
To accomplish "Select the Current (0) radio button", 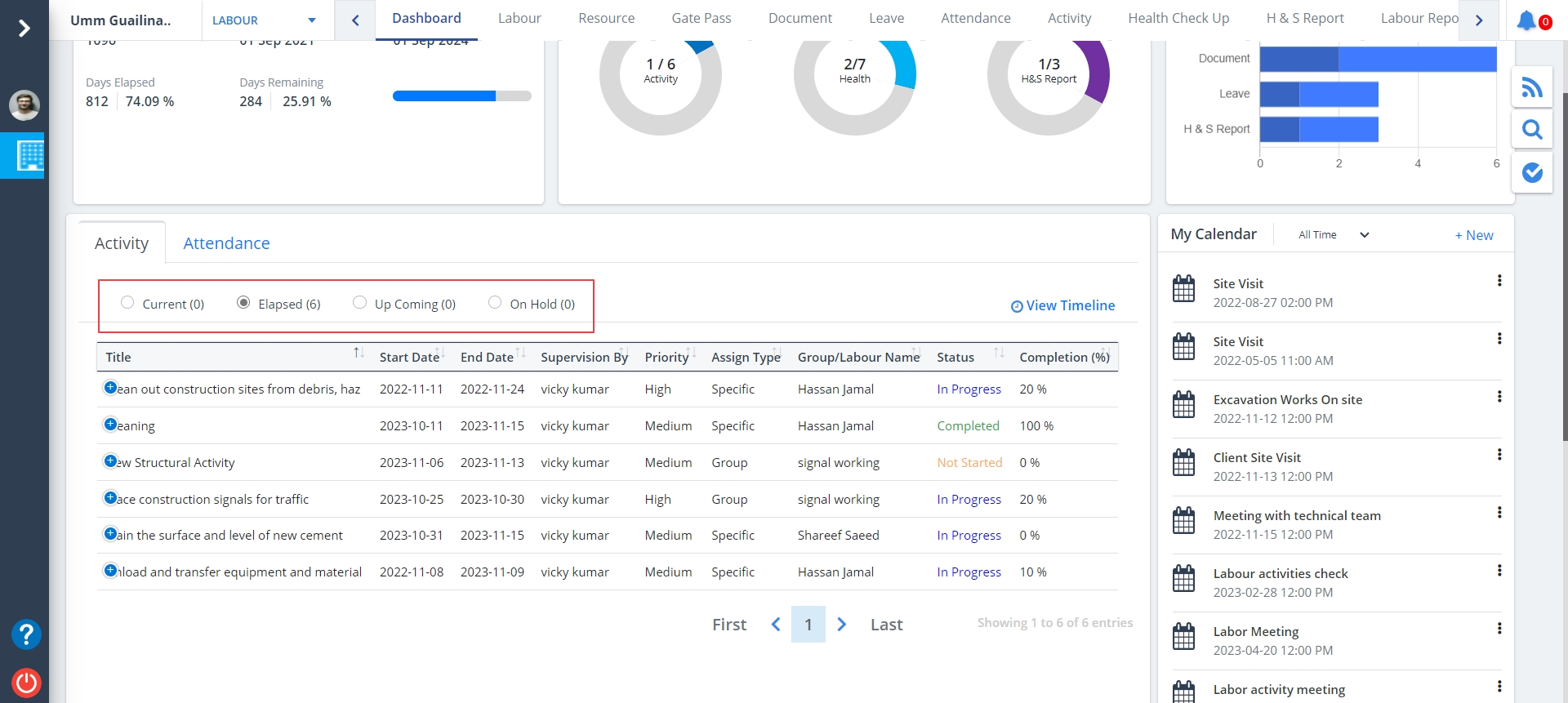I will tap(127, 303).
